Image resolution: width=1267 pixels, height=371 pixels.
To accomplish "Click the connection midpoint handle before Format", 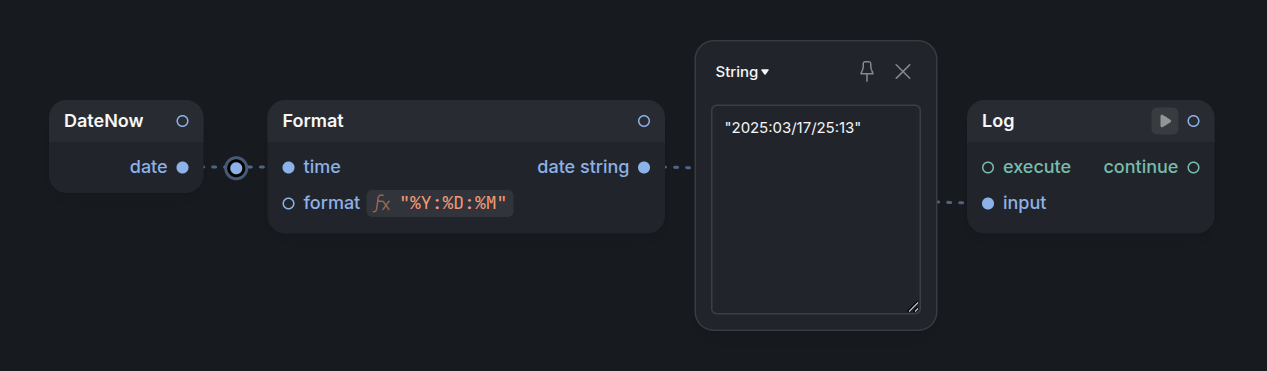I will 236,167.
